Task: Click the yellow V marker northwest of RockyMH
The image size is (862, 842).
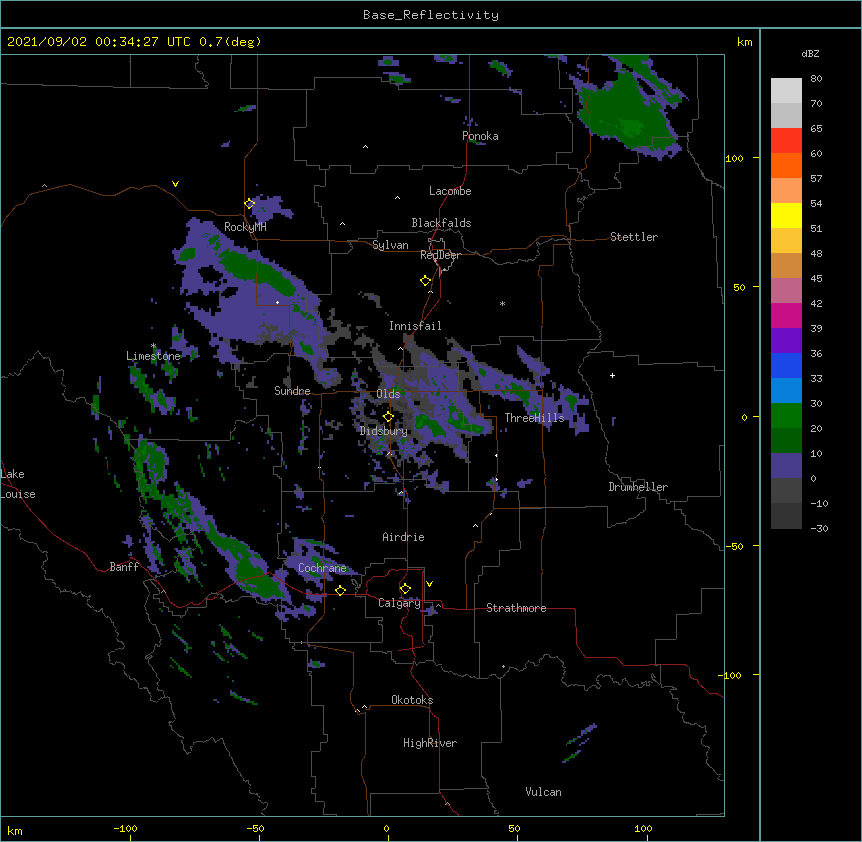Action: point(175,184)
